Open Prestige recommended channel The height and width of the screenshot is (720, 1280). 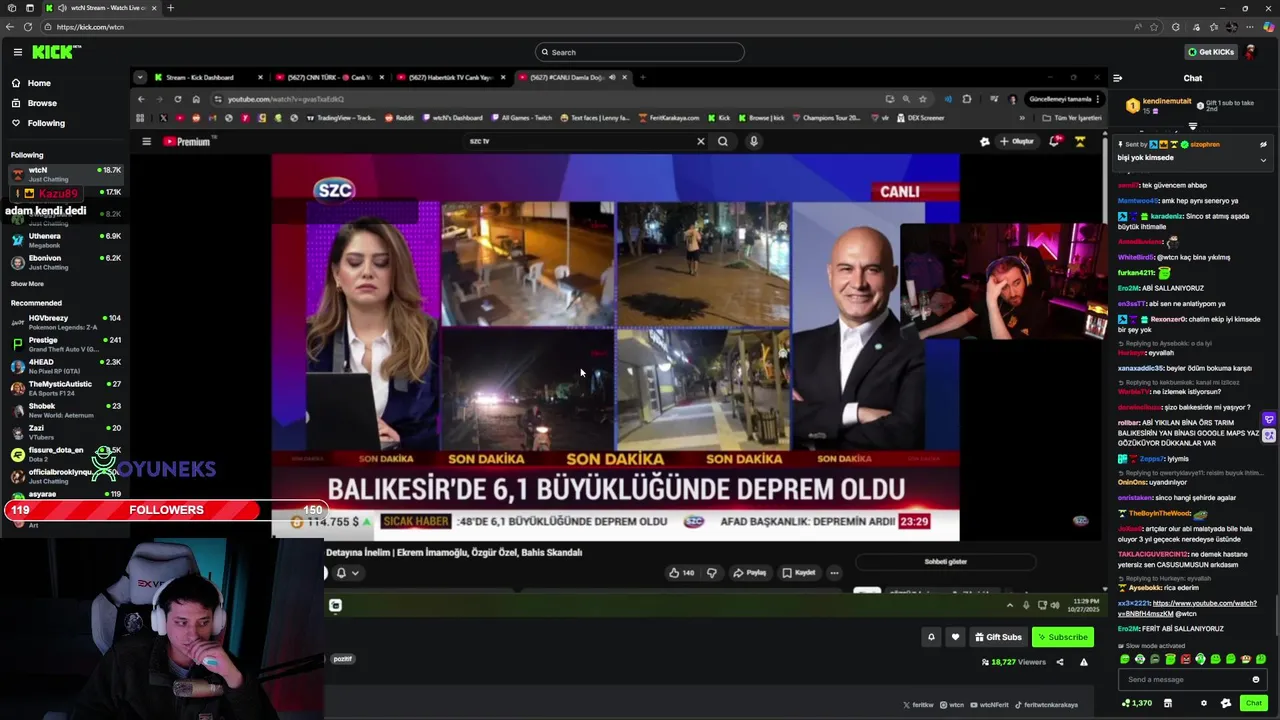(65, 344)
